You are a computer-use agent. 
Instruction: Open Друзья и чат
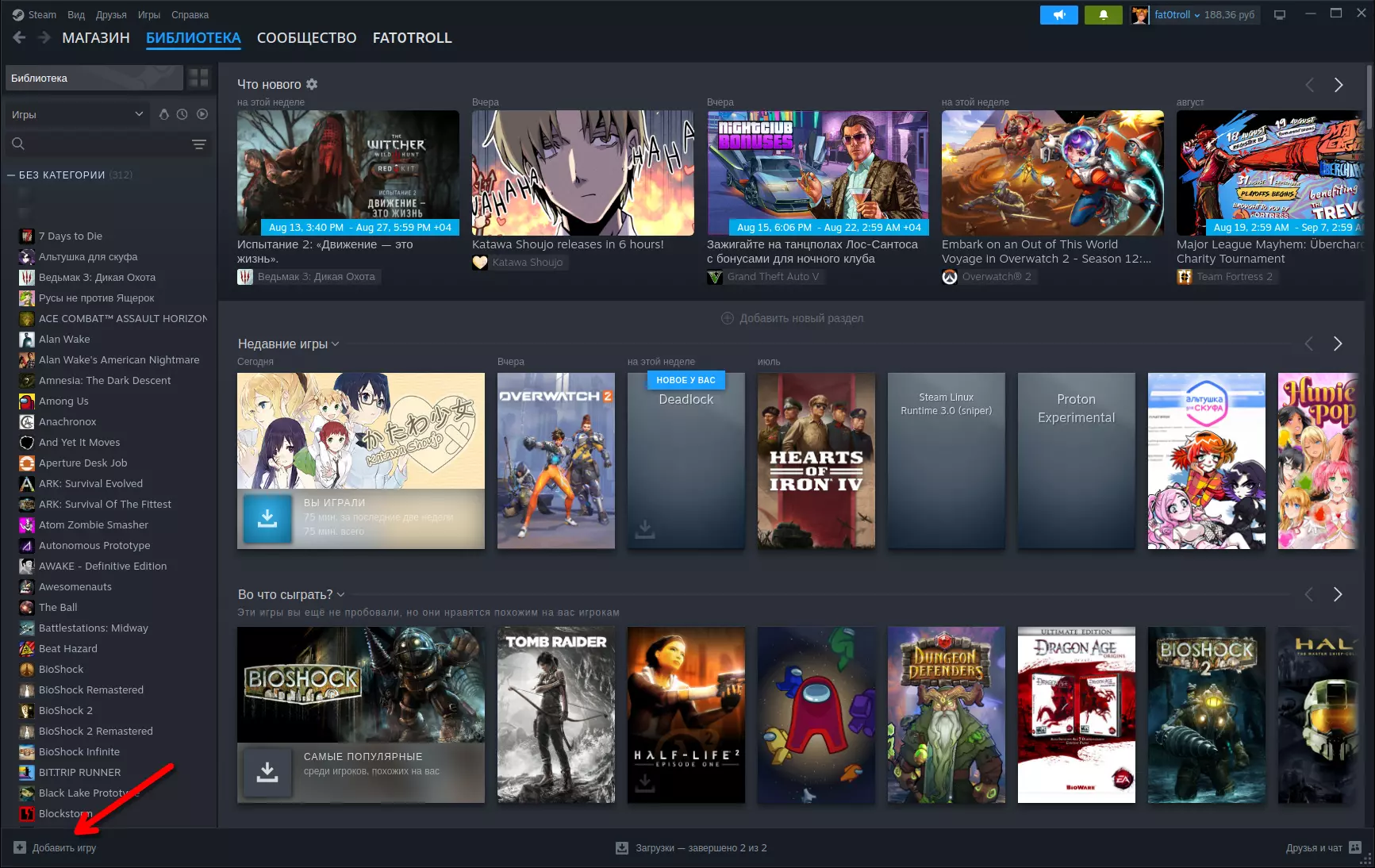click(x=1323, y=848)
